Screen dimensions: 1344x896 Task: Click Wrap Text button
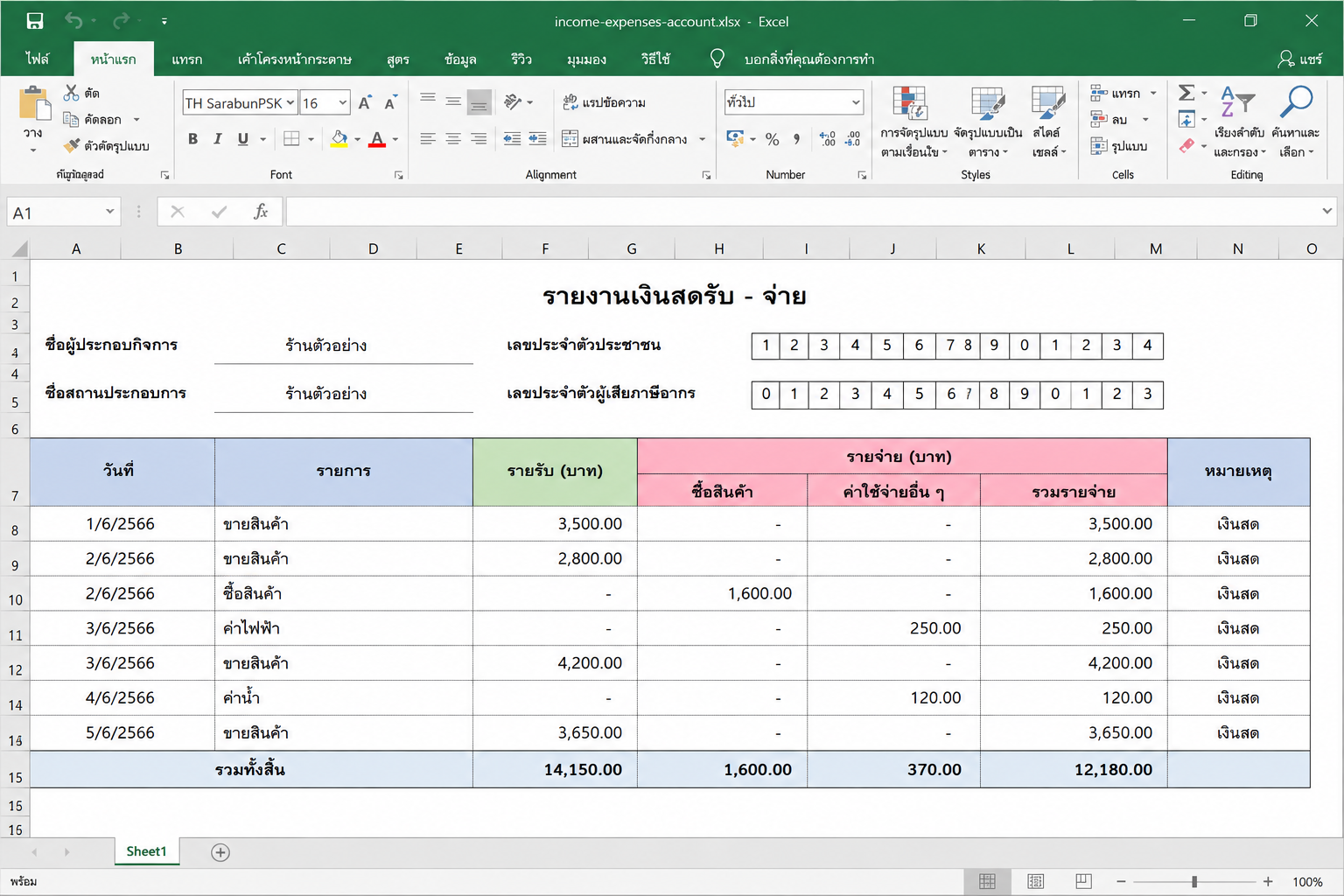604,102
